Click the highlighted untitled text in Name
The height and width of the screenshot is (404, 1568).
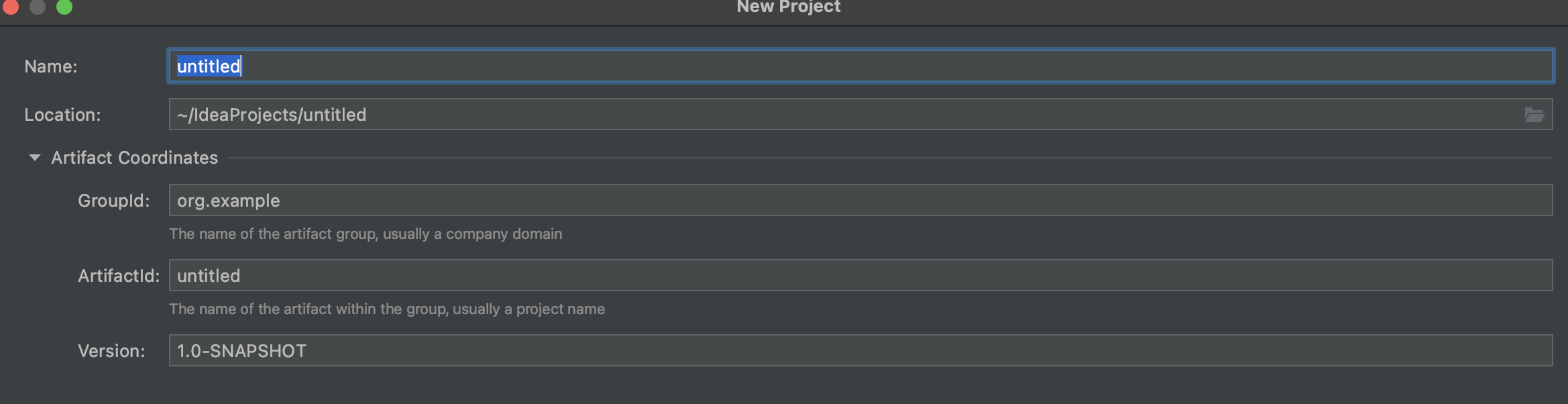209,66
